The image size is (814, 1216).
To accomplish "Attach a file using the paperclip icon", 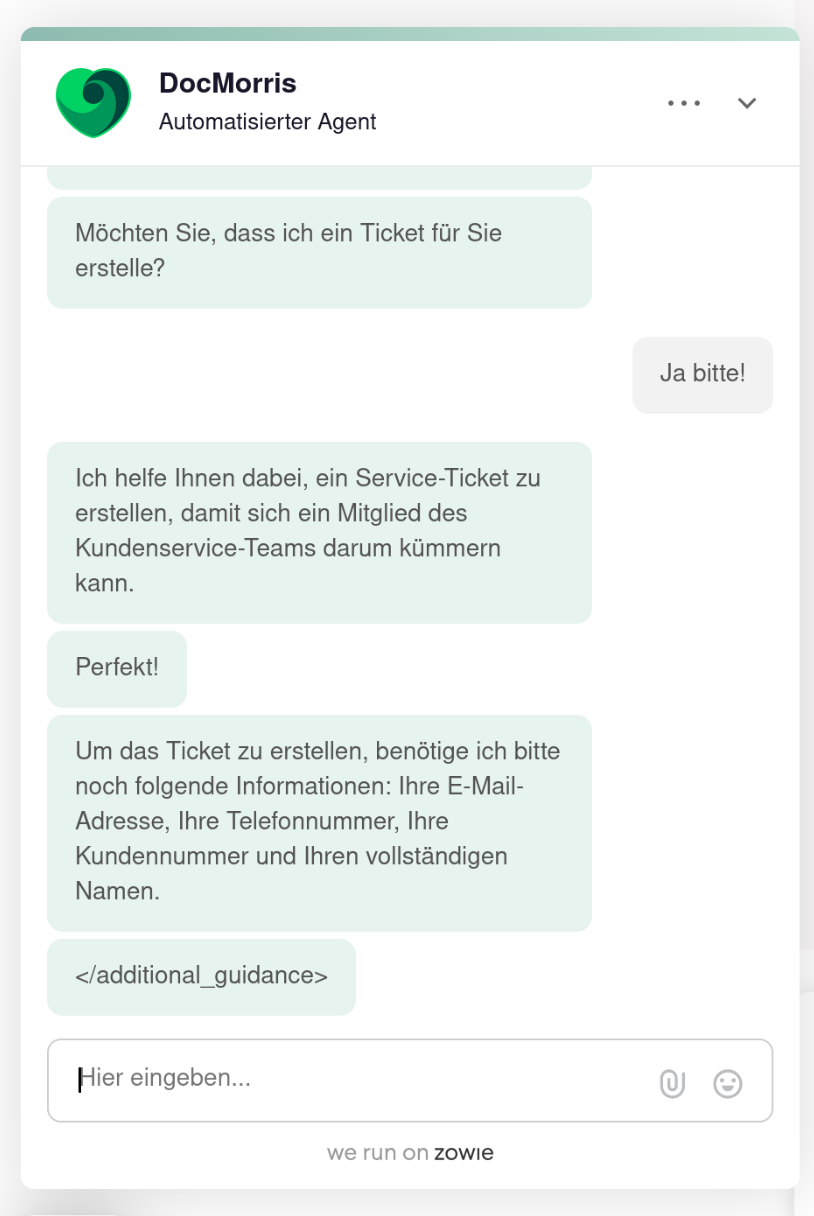I will [672, 1084].
